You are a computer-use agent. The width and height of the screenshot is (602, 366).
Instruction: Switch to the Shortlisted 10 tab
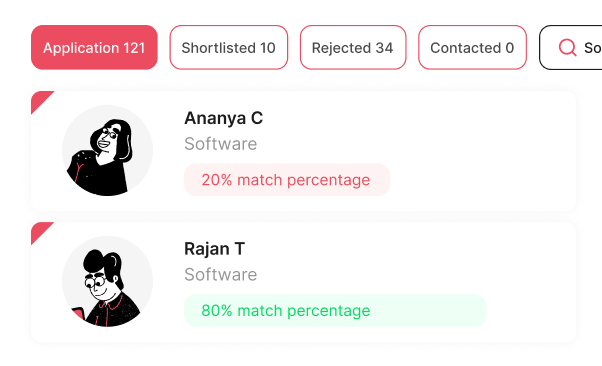(x=228, y=47)
